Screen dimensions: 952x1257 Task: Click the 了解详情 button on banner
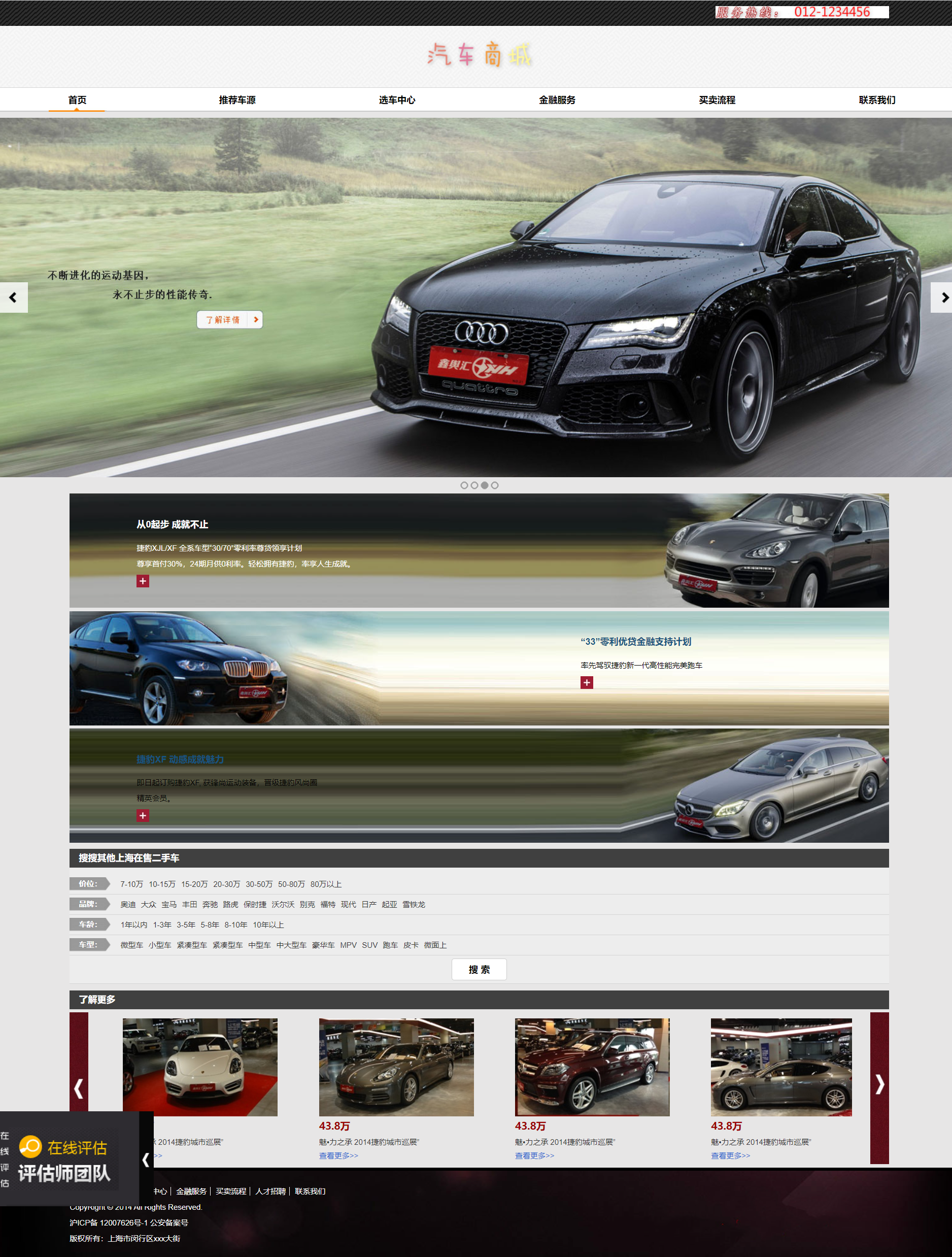coord(229,319)
